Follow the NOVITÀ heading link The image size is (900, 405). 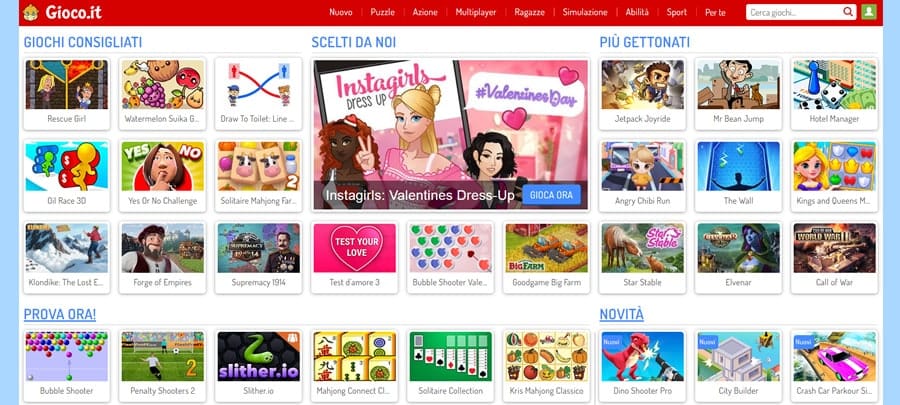[622, 314]
